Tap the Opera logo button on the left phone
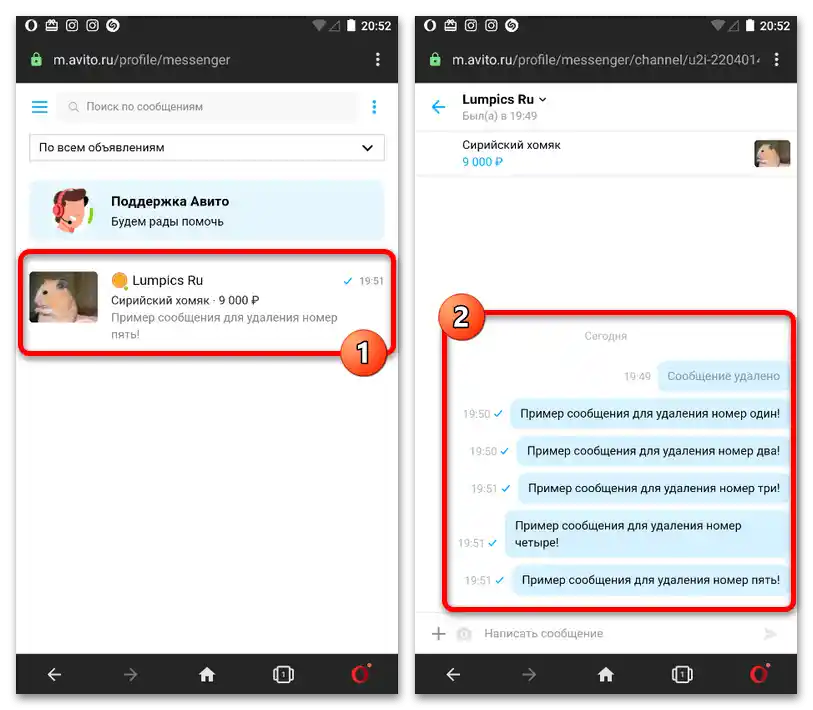This screenshot has width=813, height=710. coord(360,674)
